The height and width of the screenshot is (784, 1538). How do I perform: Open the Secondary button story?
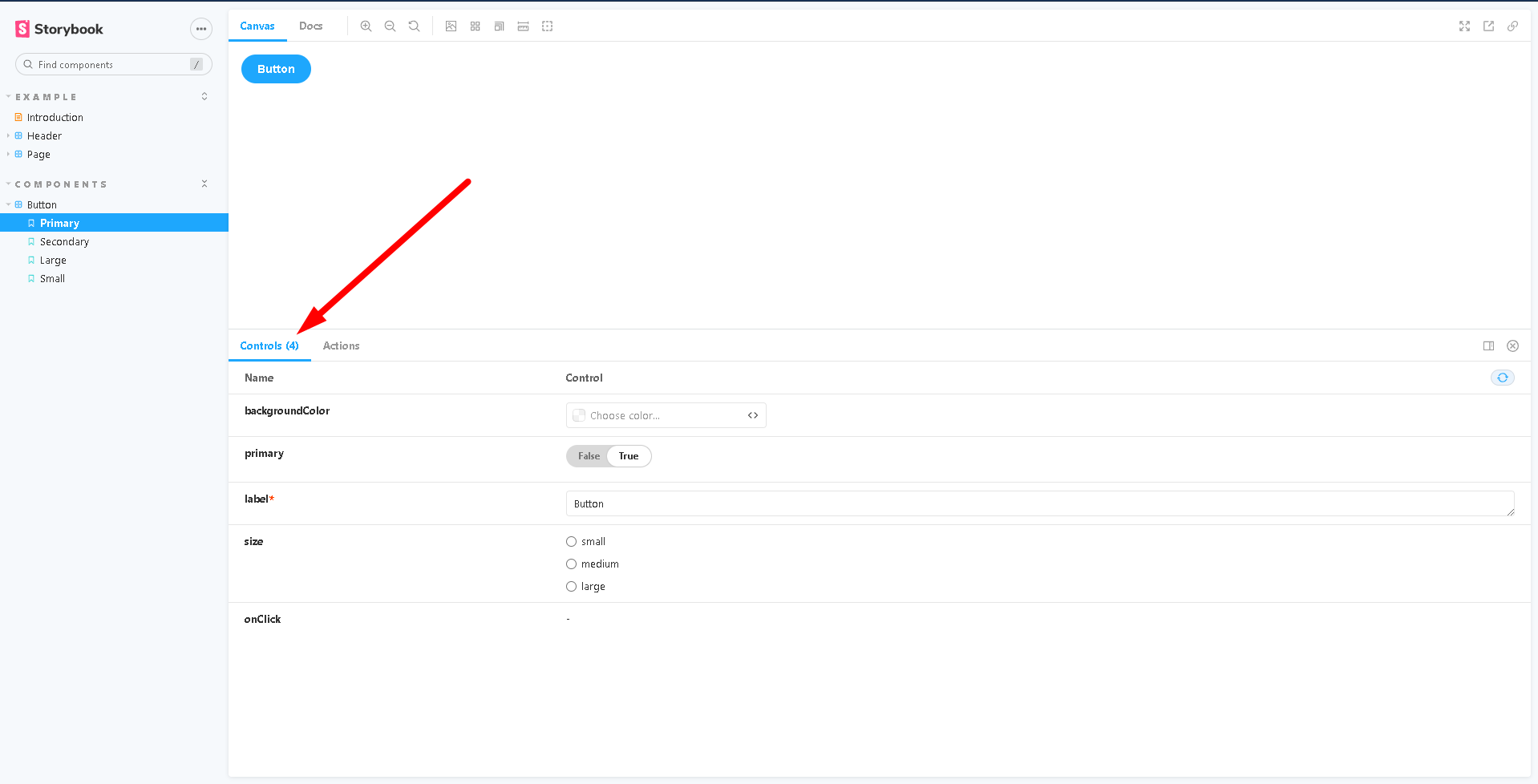pyautogui.click(x=64, y=242)
